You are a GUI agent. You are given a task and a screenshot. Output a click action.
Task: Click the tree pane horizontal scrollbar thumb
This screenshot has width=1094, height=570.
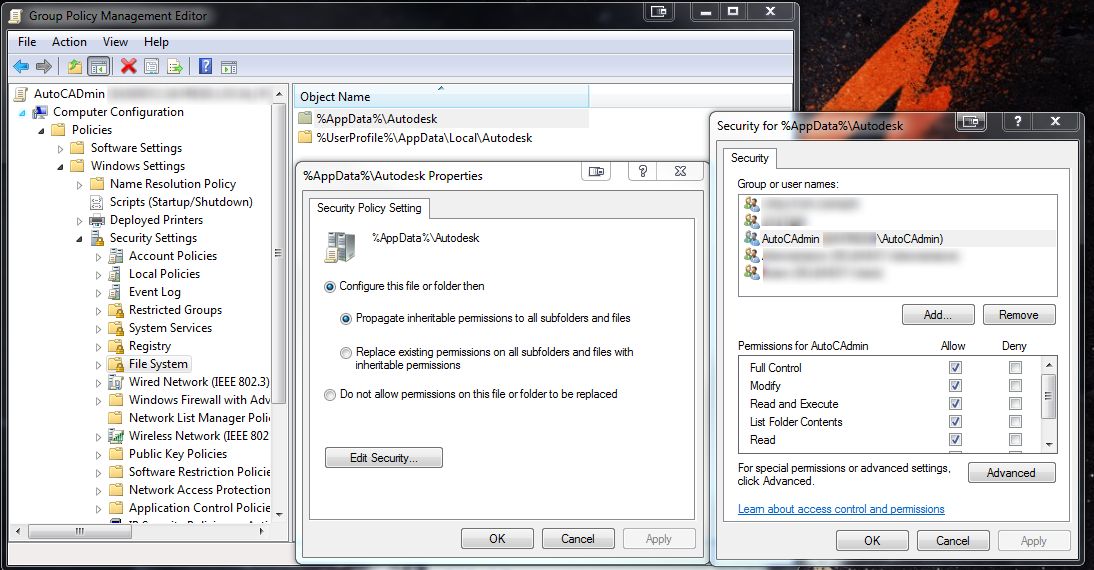tap(80, 532)
